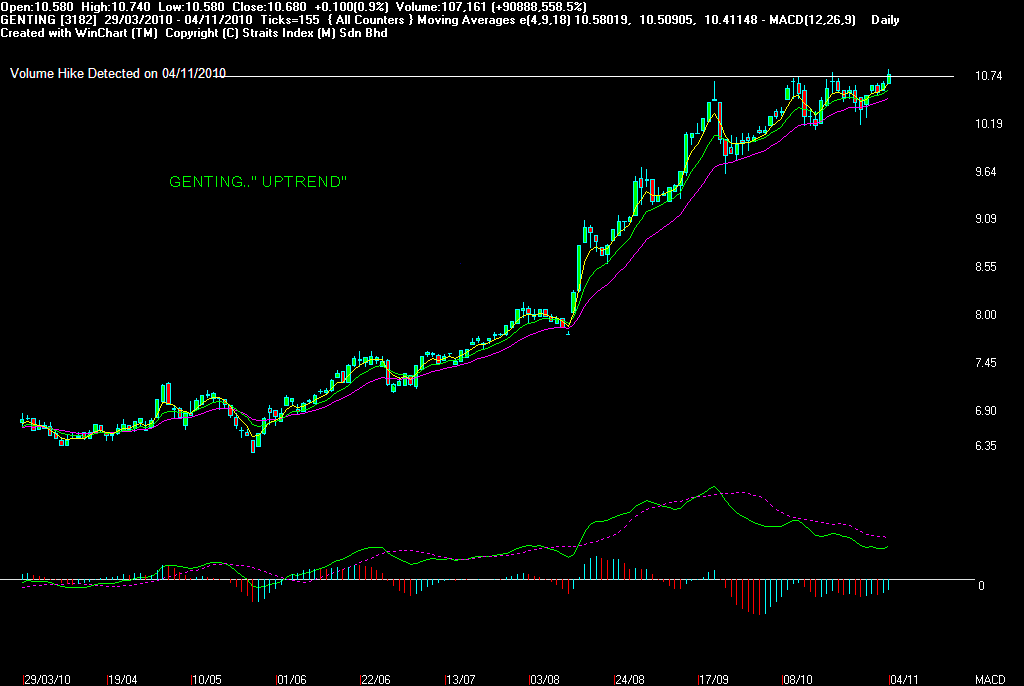
Task: Select the 19/04 date marker
Action: coord(123,679)
